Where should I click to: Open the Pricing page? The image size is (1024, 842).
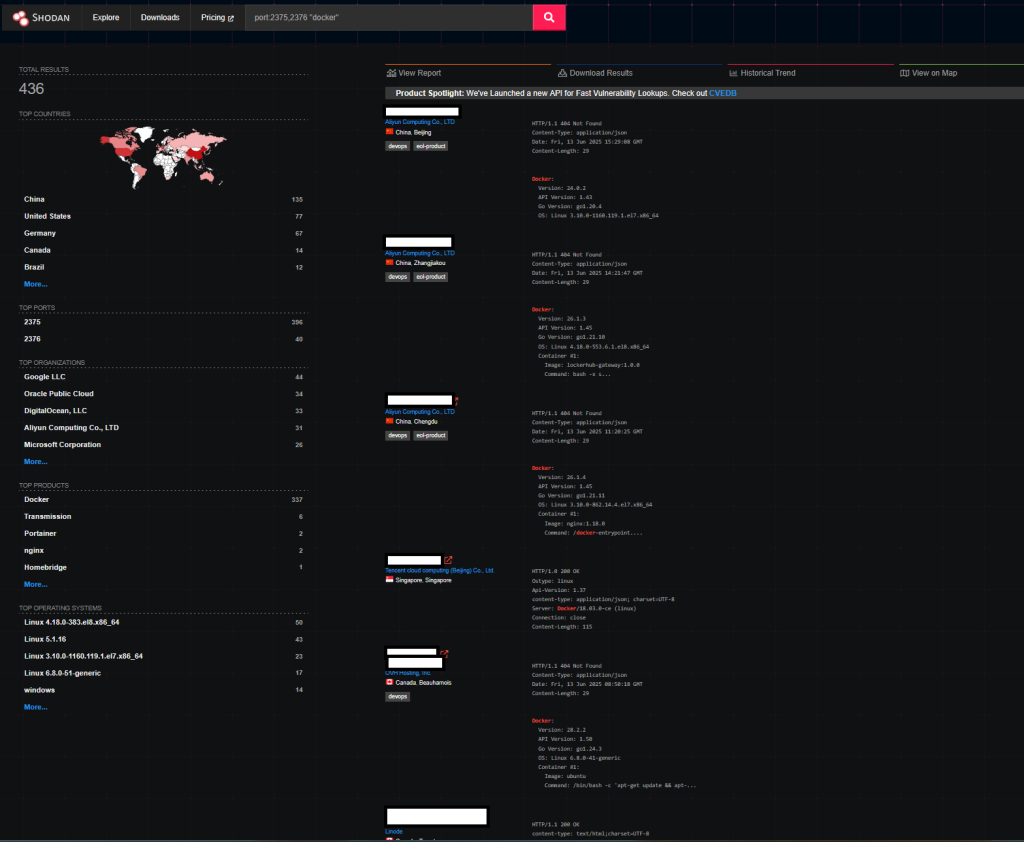[x=217, y=18]
